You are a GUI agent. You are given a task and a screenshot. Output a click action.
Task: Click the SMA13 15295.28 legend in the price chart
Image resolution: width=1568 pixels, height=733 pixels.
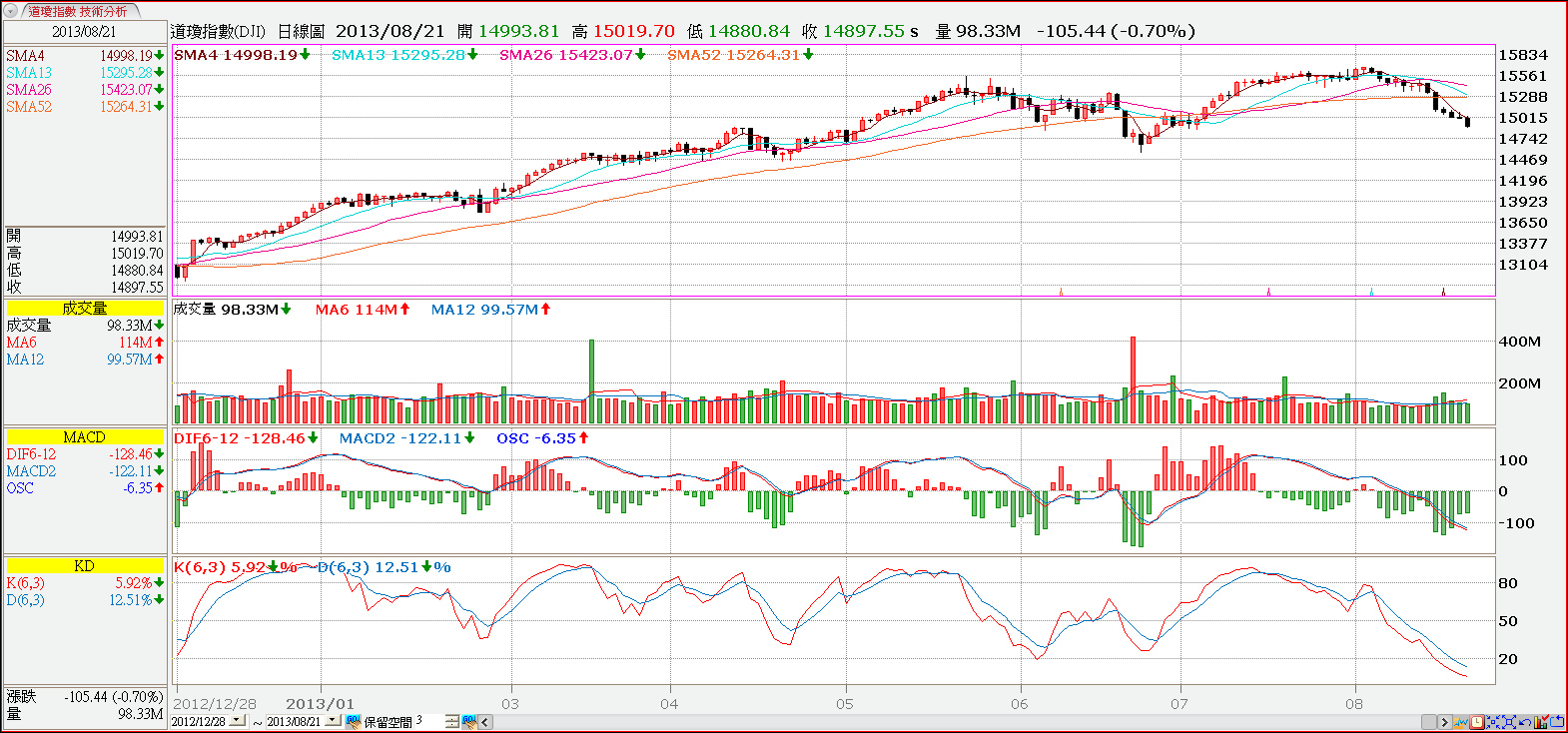click(404, 55)
